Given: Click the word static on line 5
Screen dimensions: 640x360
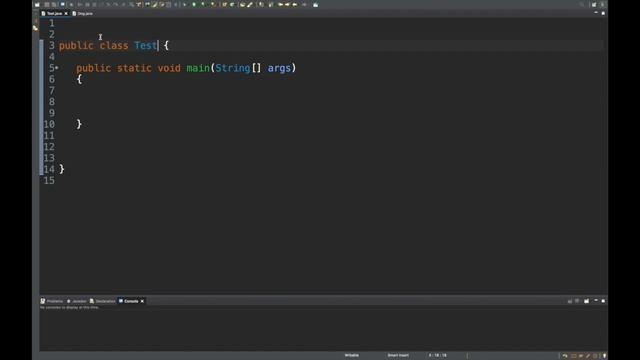Looking at the screenshot, I should [x=134, y=68].
